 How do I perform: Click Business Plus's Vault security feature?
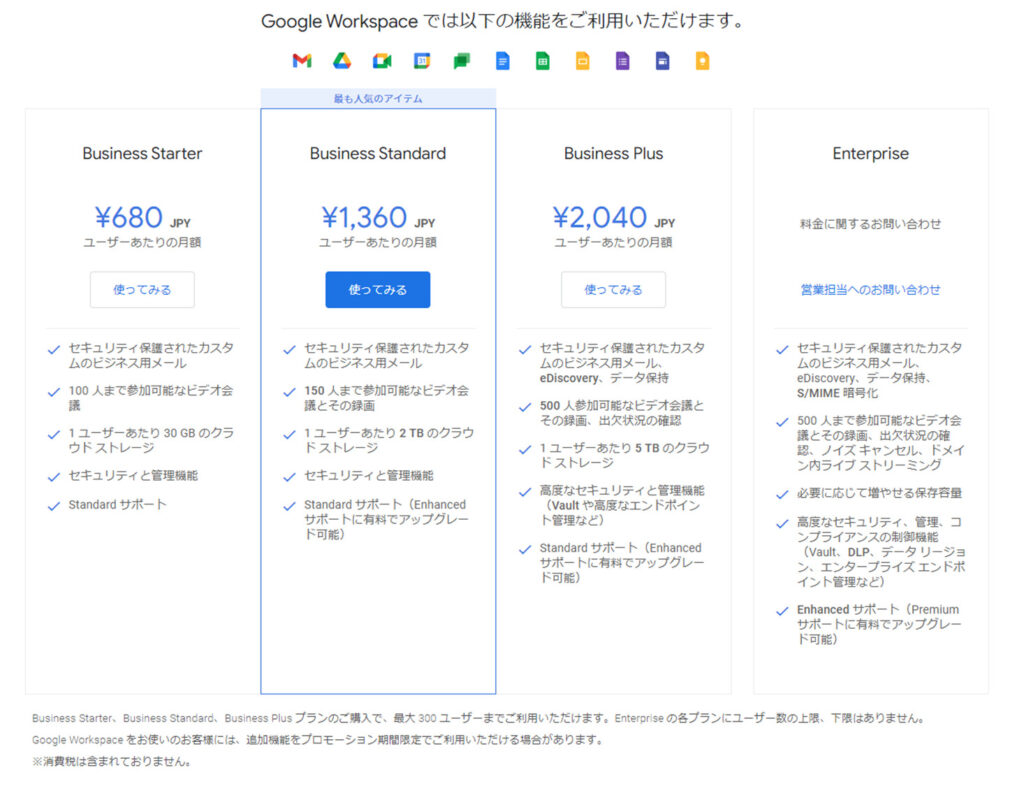[x=622, y=505]
